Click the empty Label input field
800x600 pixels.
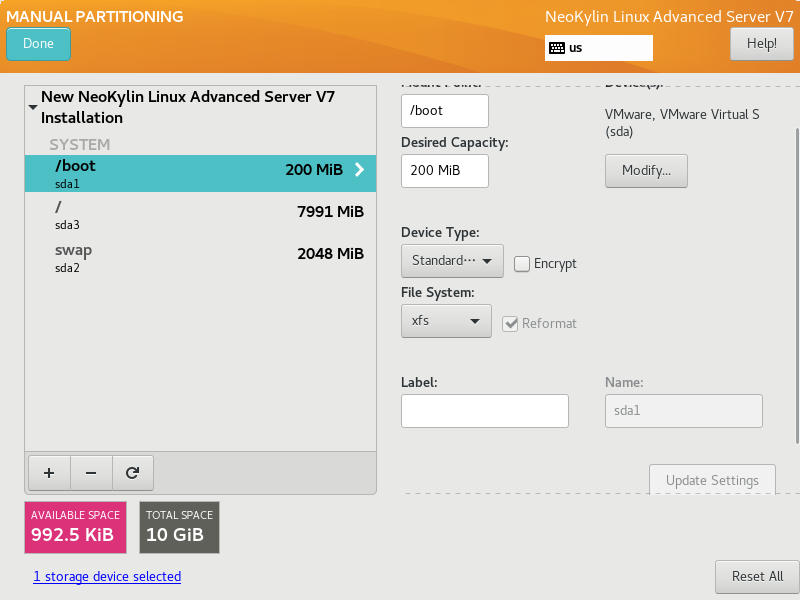pos(485,411)
